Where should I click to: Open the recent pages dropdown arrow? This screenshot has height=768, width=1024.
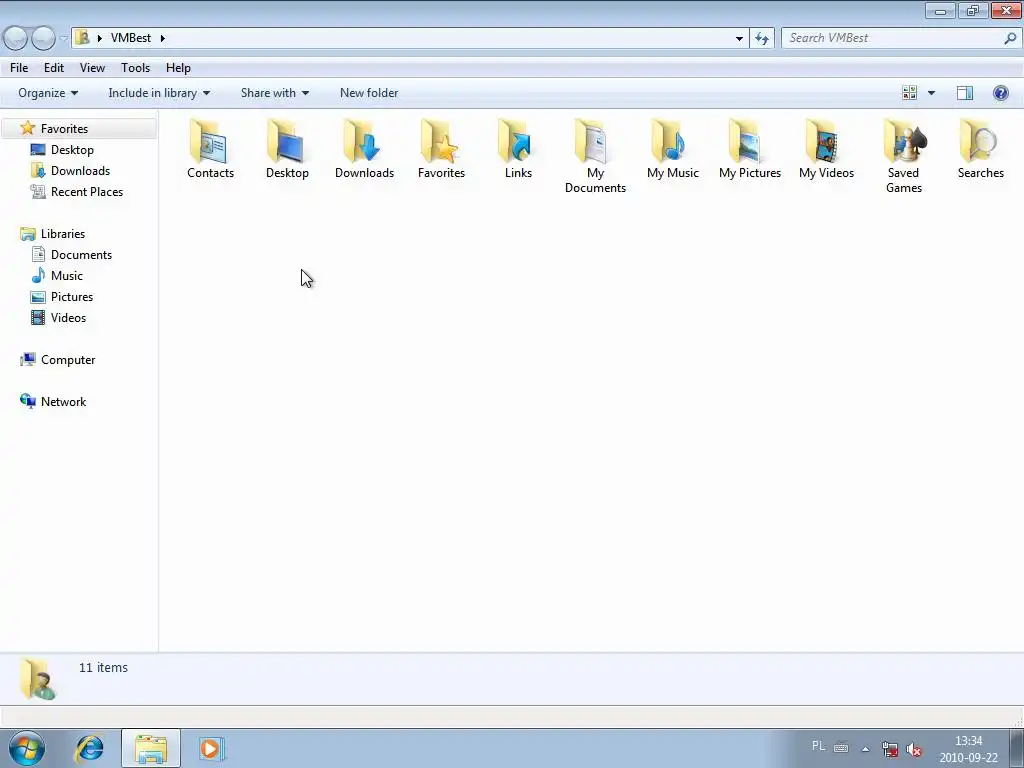tap(63, 39)
